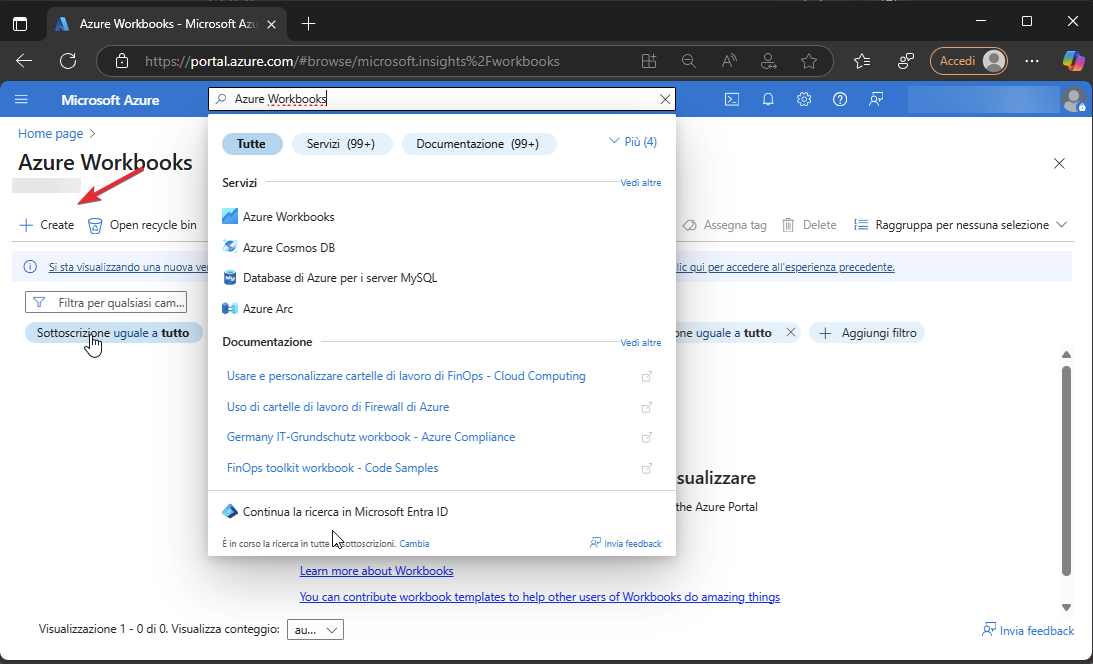Screen dimensions: 1093x664
Task: Add page to favorites star
Action: 809,61
